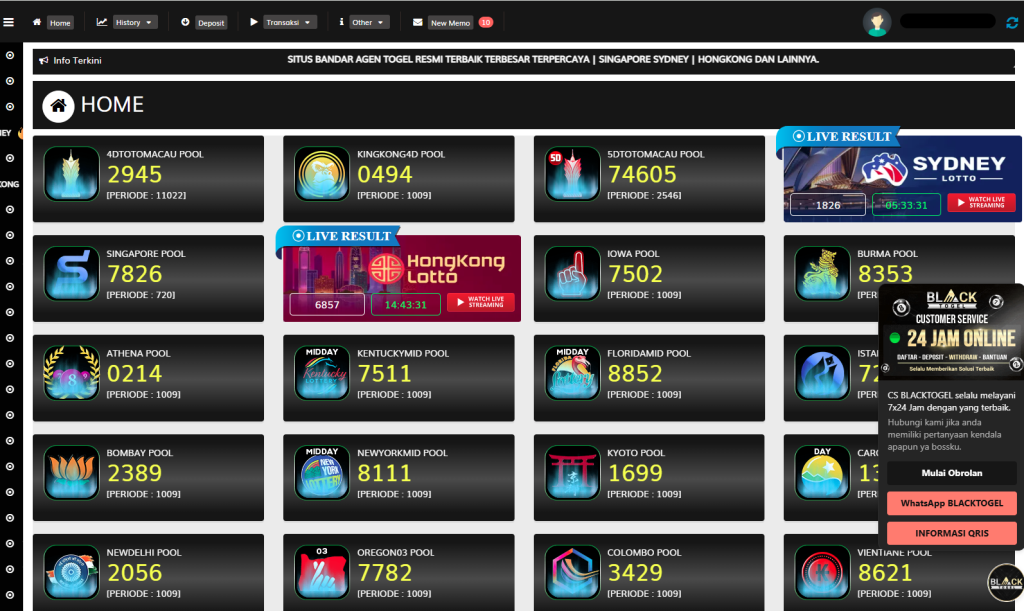Image resolution: width=1024 pixels, height=611 pixels.
Task: Click the round house icon beside HOME
Action: [x=58, y=106]
